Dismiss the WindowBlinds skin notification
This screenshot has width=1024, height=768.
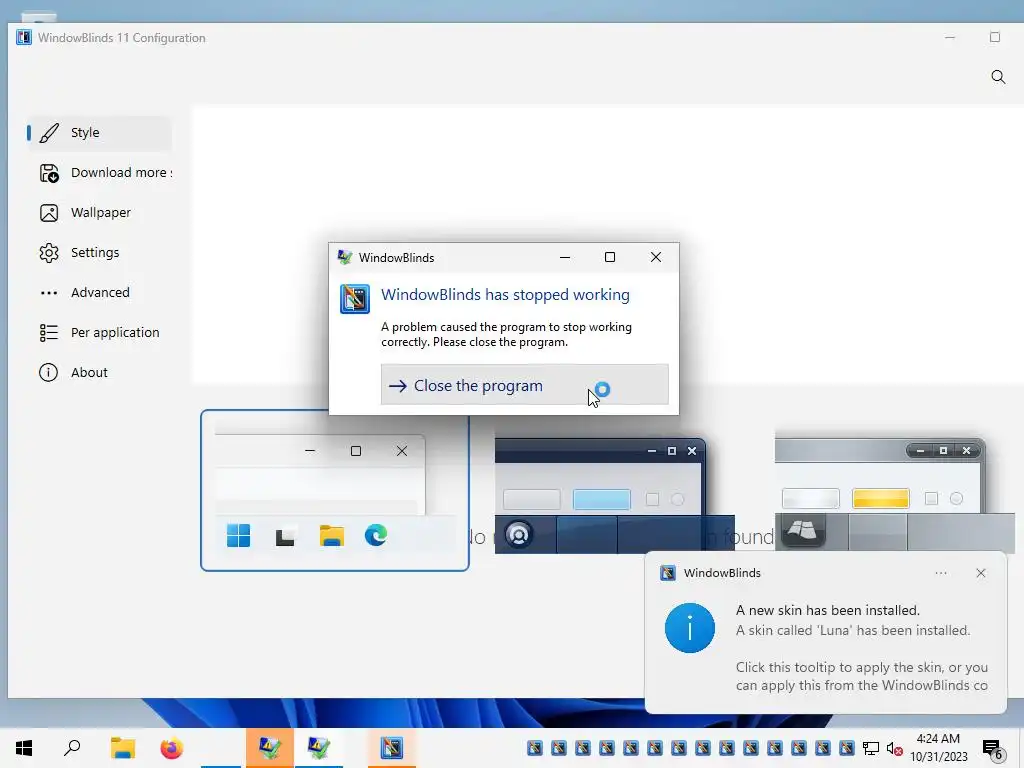tap(981, 573)
